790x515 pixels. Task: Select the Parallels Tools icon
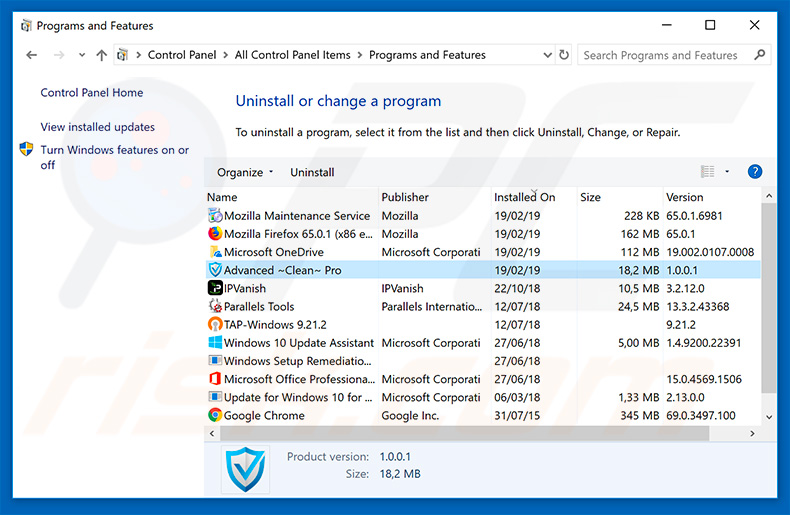click(215, 306)
